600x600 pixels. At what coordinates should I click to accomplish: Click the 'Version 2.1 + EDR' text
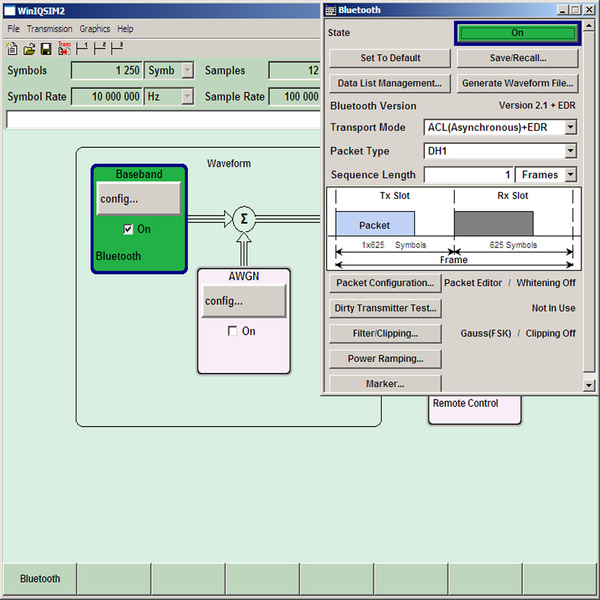pyautogui.click(x=537, y=106)
